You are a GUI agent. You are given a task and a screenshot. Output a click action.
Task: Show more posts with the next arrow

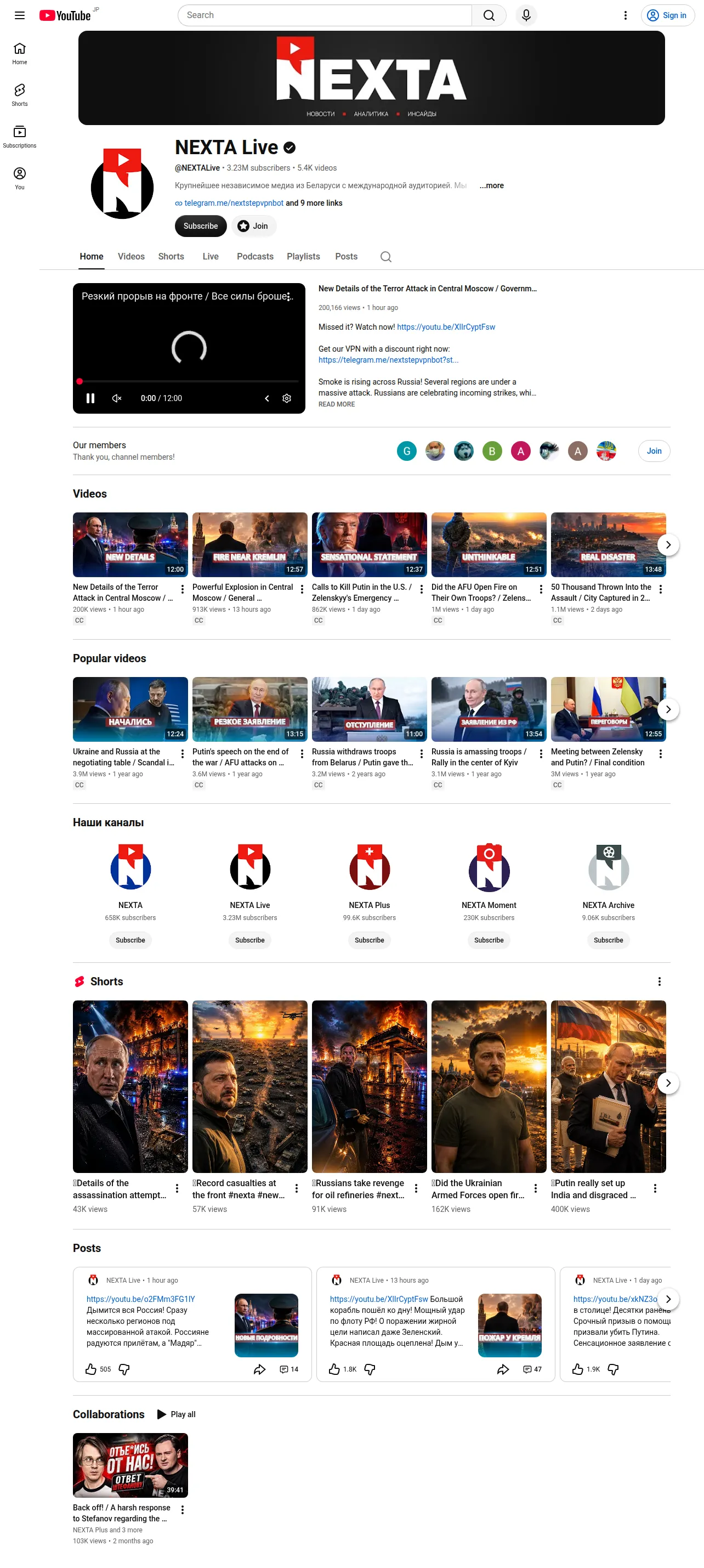point(668,1299)
